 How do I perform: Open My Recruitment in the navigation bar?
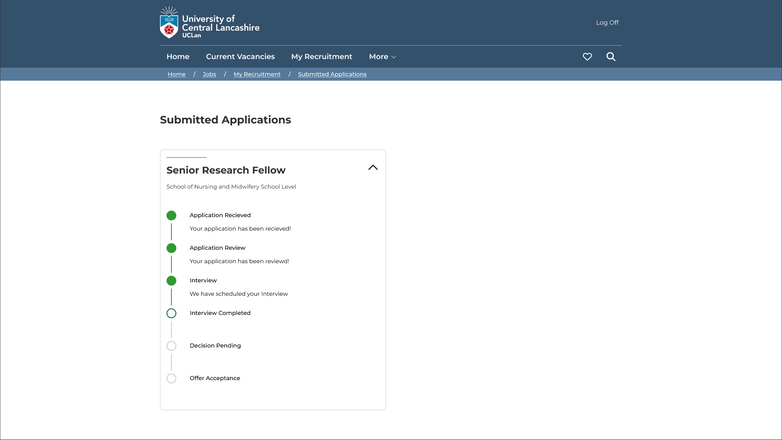click(321, 57)
